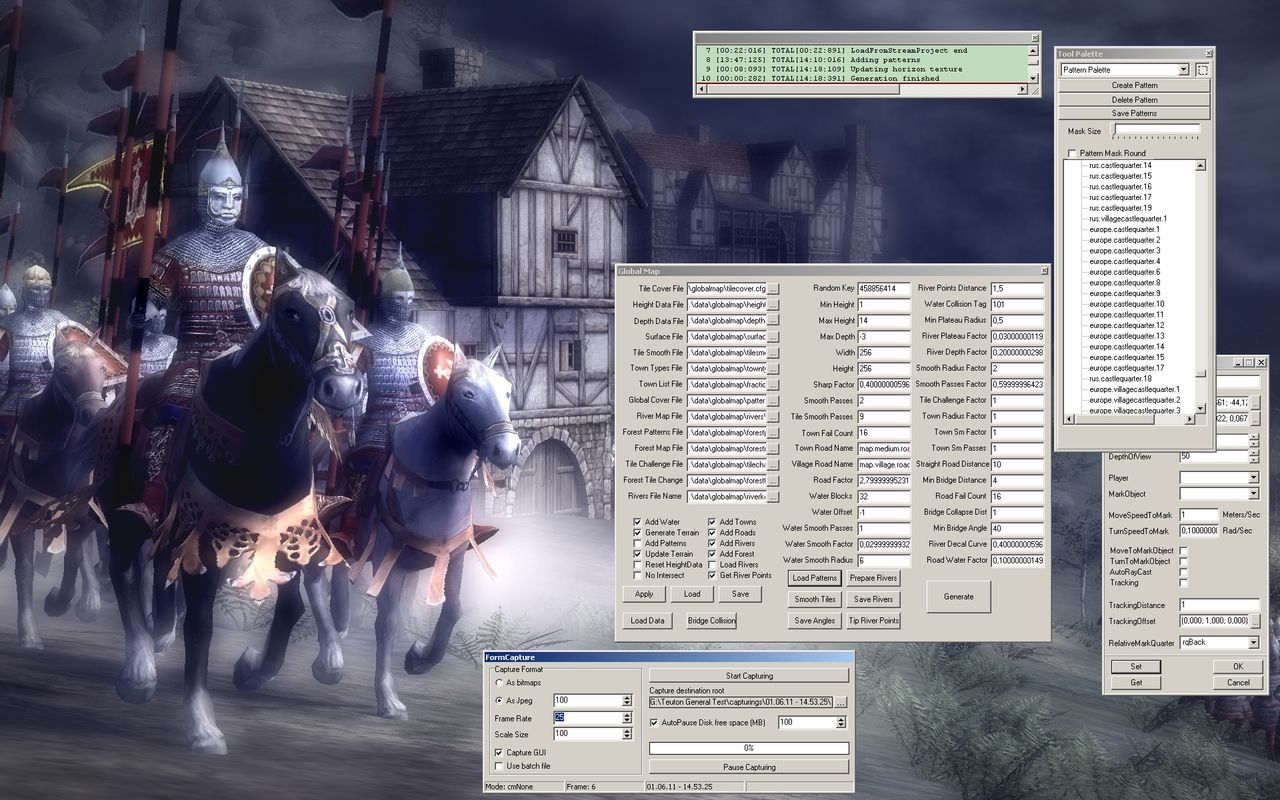Enable the Add Patterns checkbox
The height and width of the screenshot is (800, 1280).
pos(638,544)
